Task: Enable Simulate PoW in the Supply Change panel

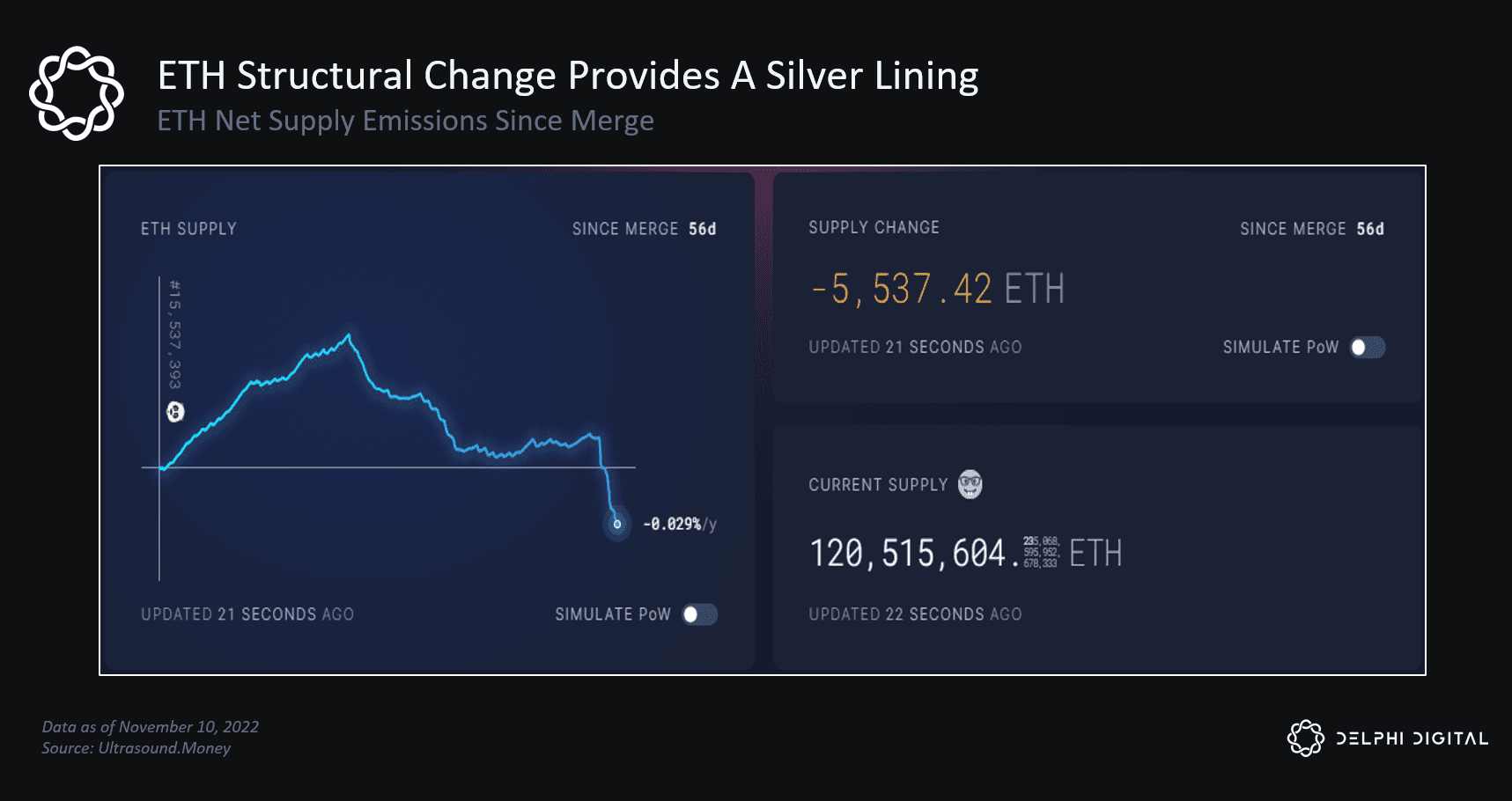Action: coord(1368,348)
